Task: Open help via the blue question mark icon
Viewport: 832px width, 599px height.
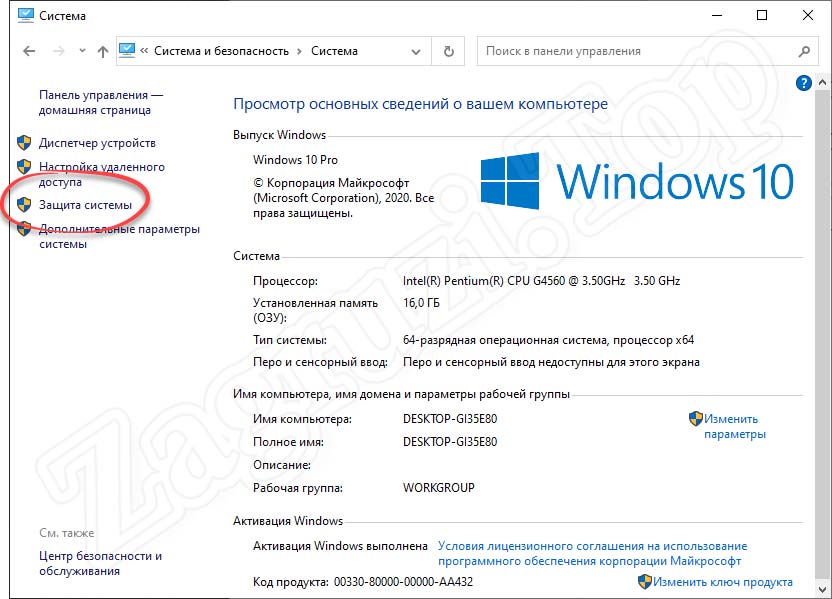Action: (x=804, y=83)
